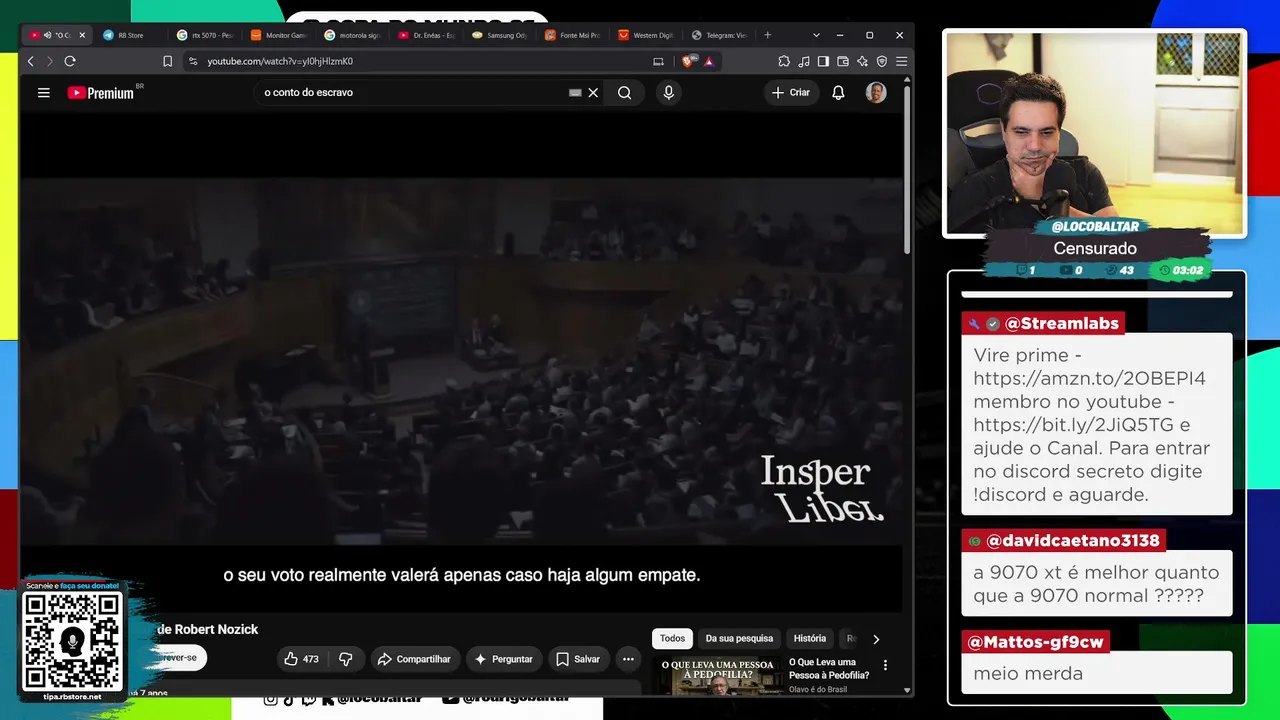
Task: Click the address bar URL youtube.com/watch
Action: [280, 61]
